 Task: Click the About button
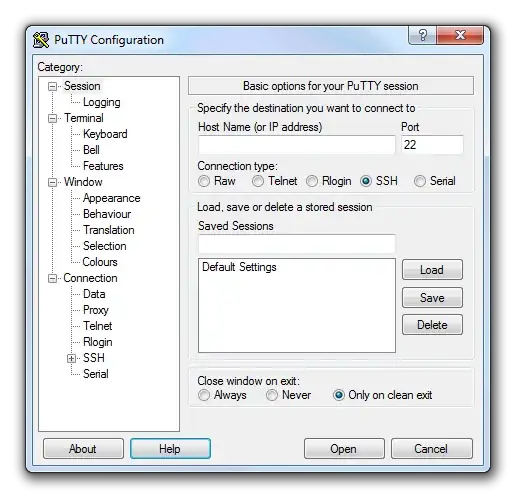click(x=83, y=449)
